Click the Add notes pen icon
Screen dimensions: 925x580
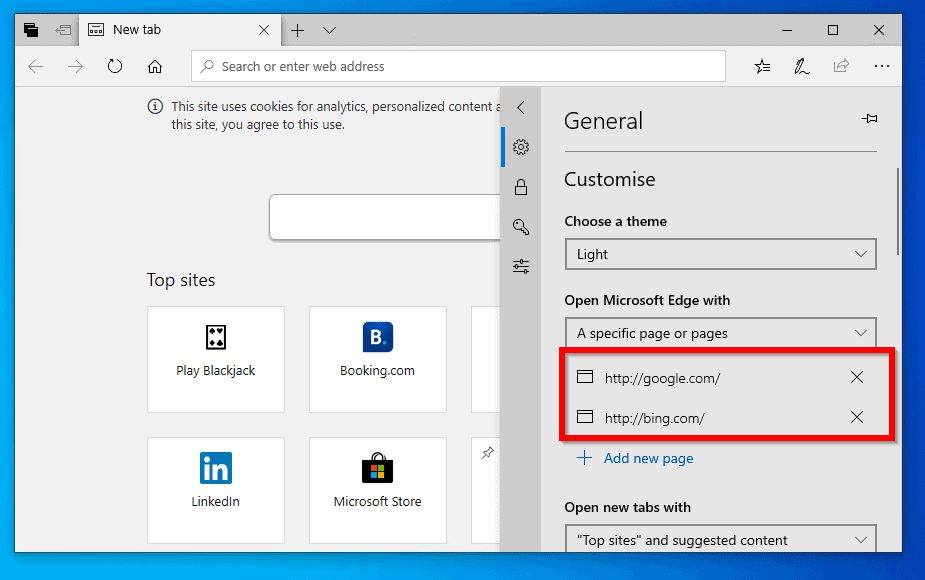(x=801, y=66)
